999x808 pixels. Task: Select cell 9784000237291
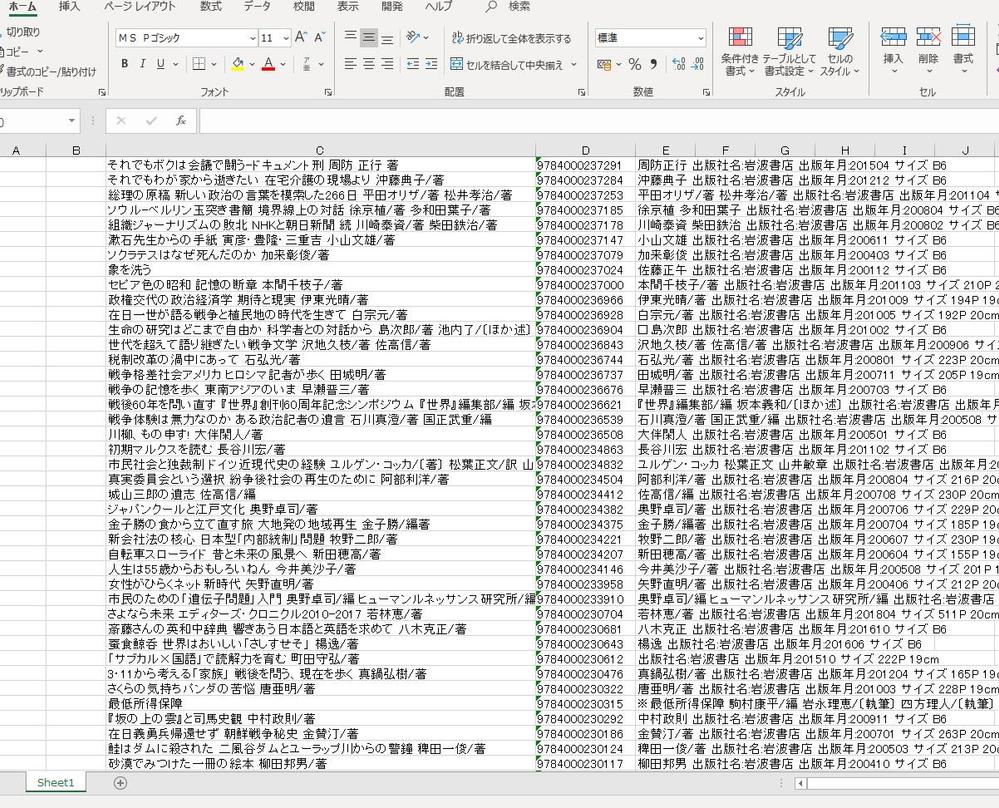pos(585,165)
